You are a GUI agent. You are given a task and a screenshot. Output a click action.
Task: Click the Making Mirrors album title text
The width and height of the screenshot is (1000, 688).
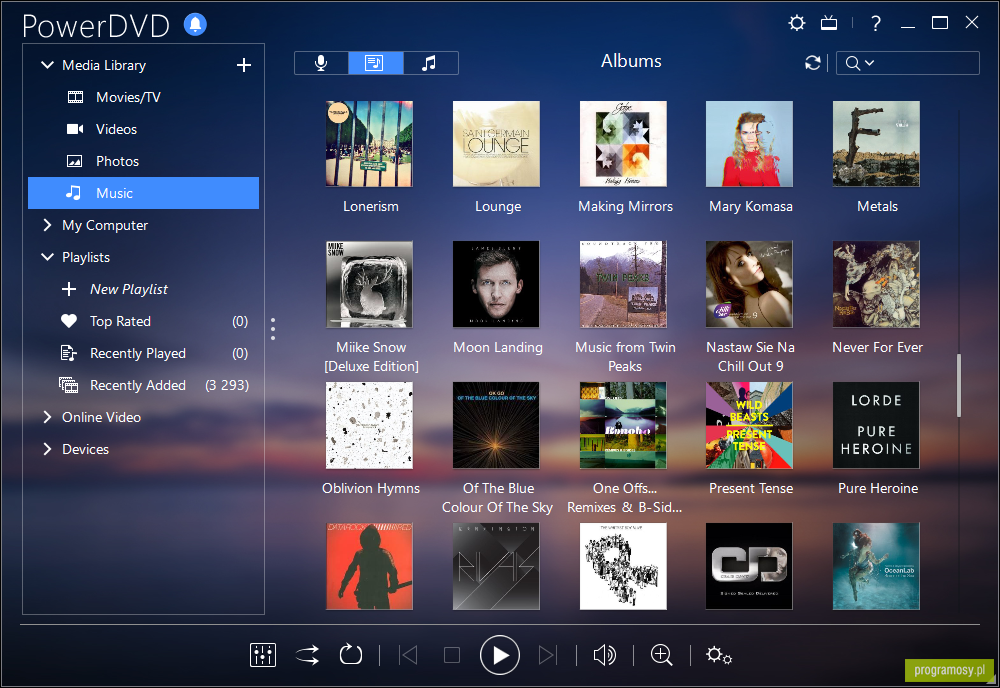[626, 207]
